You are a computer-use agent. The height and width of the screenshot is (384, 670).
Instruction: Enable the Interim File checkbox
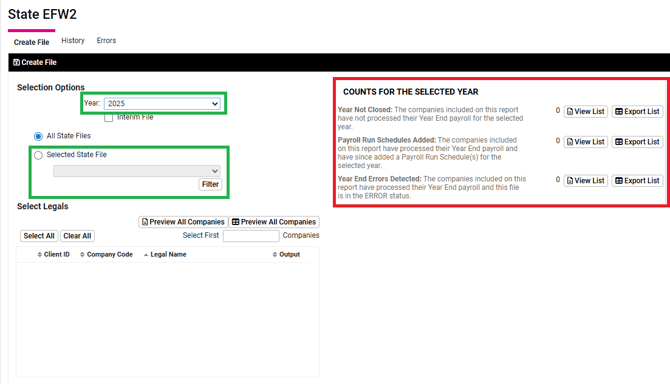click(109, 117)
